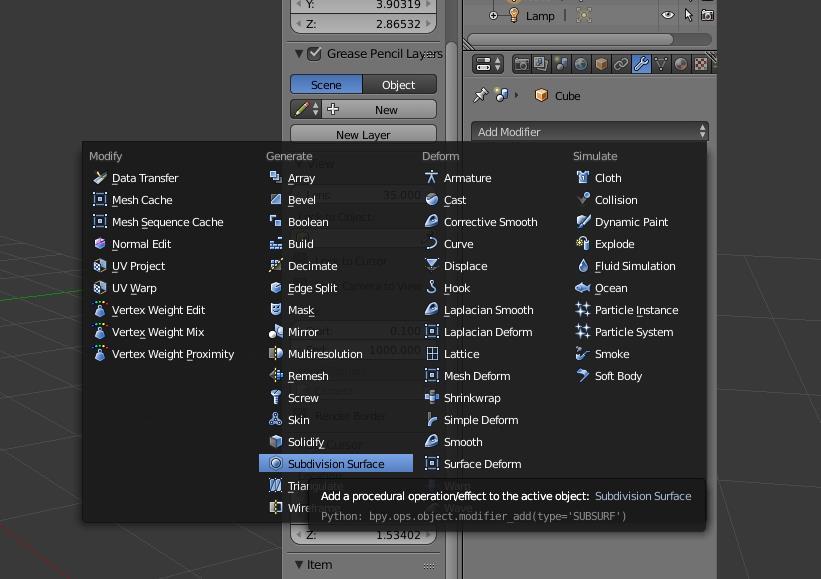Add the Lattice modifier
The height and width of the screenshot is (579, 821).
coord(492,354)
